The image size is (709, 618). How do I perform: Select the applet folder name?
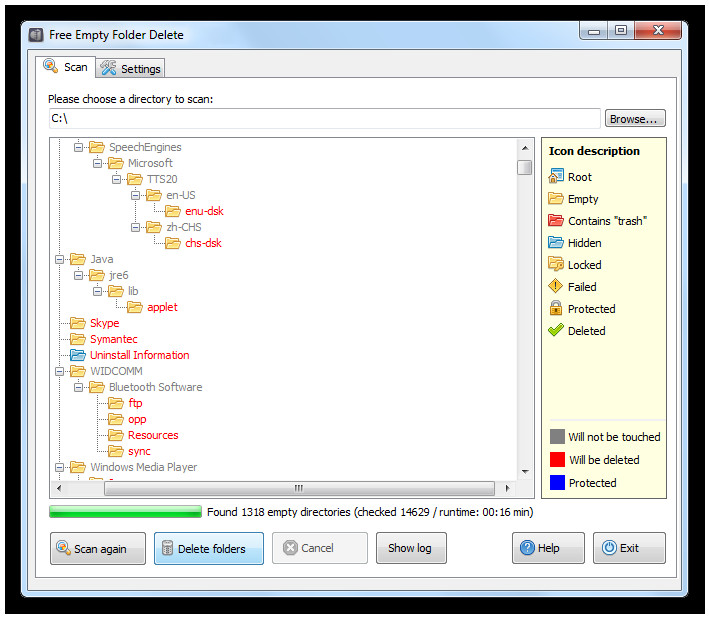162,307
